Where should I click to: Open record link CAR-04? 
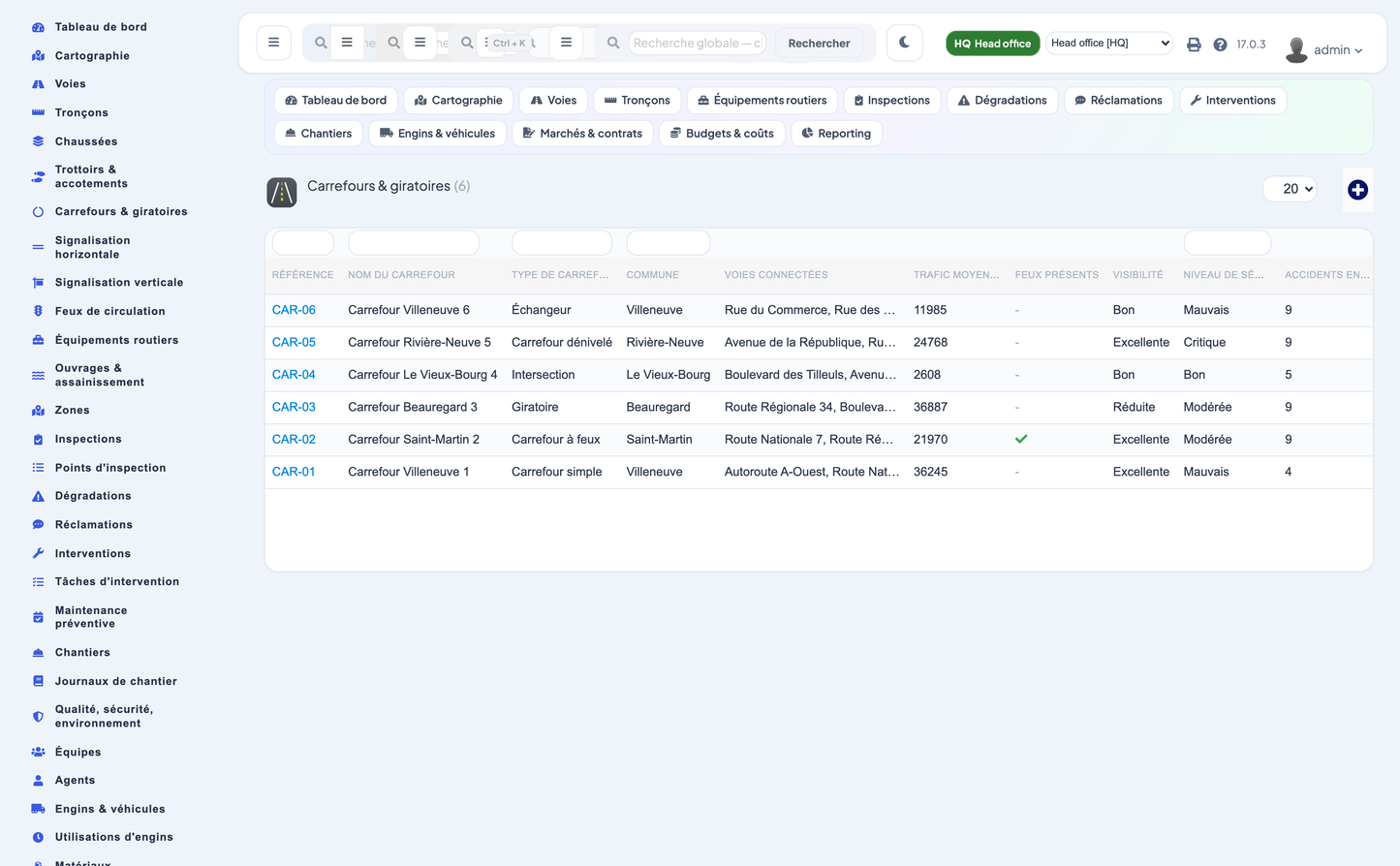coord(294,375)
